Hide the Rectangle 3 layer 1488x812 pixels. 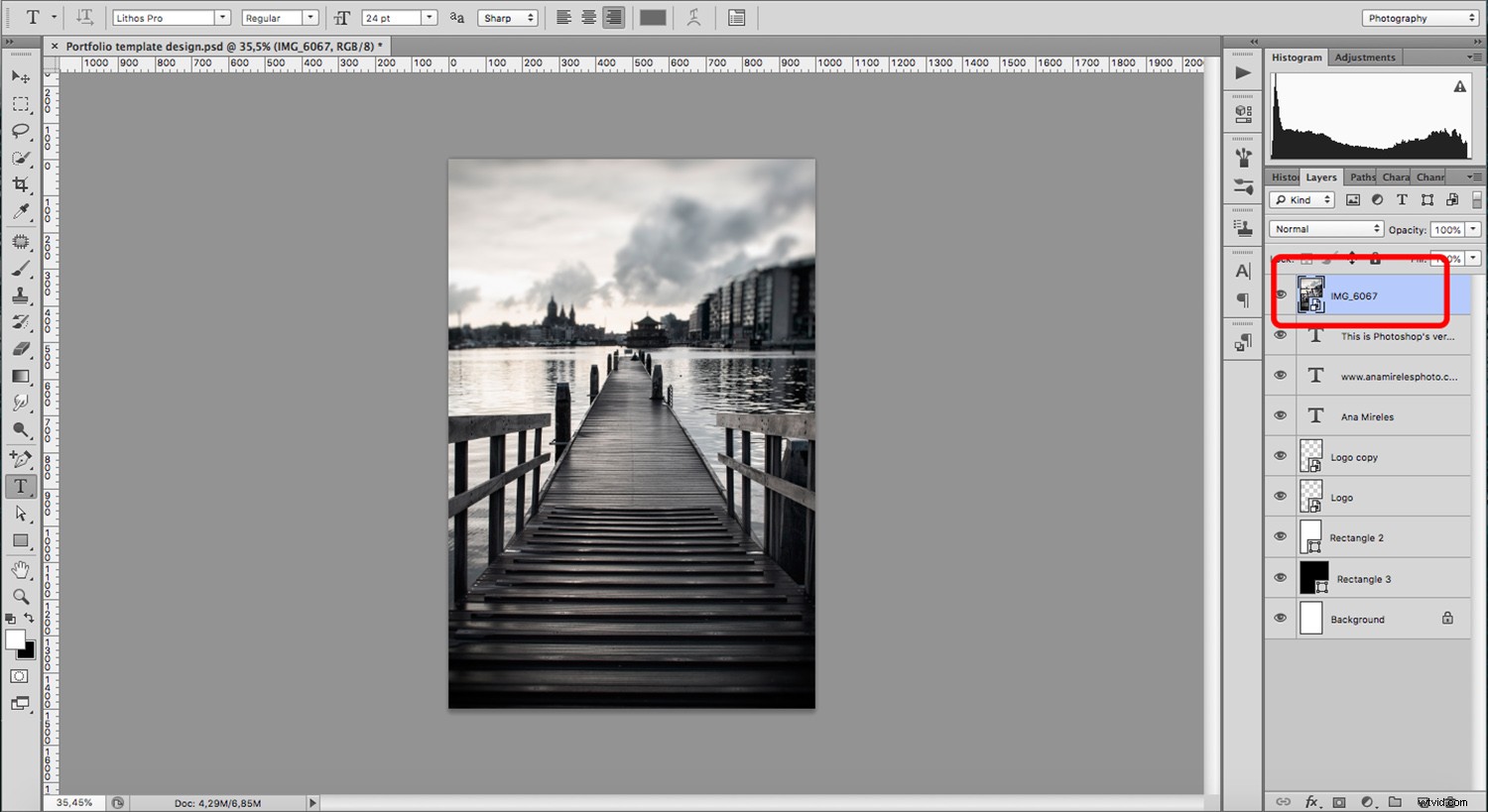pos(1280,577)
